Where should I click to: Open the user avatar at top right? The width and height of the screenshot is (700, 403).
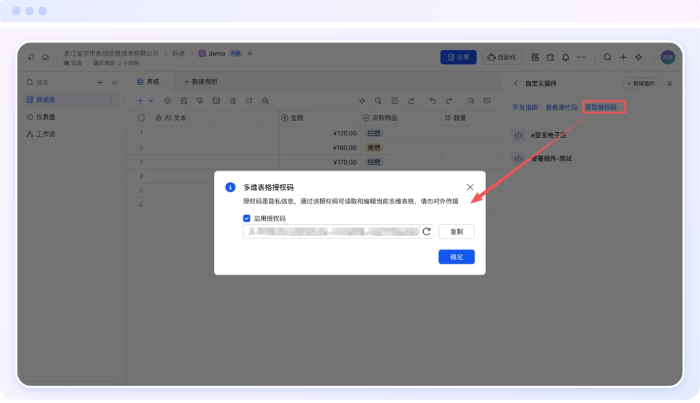(668, 57)
